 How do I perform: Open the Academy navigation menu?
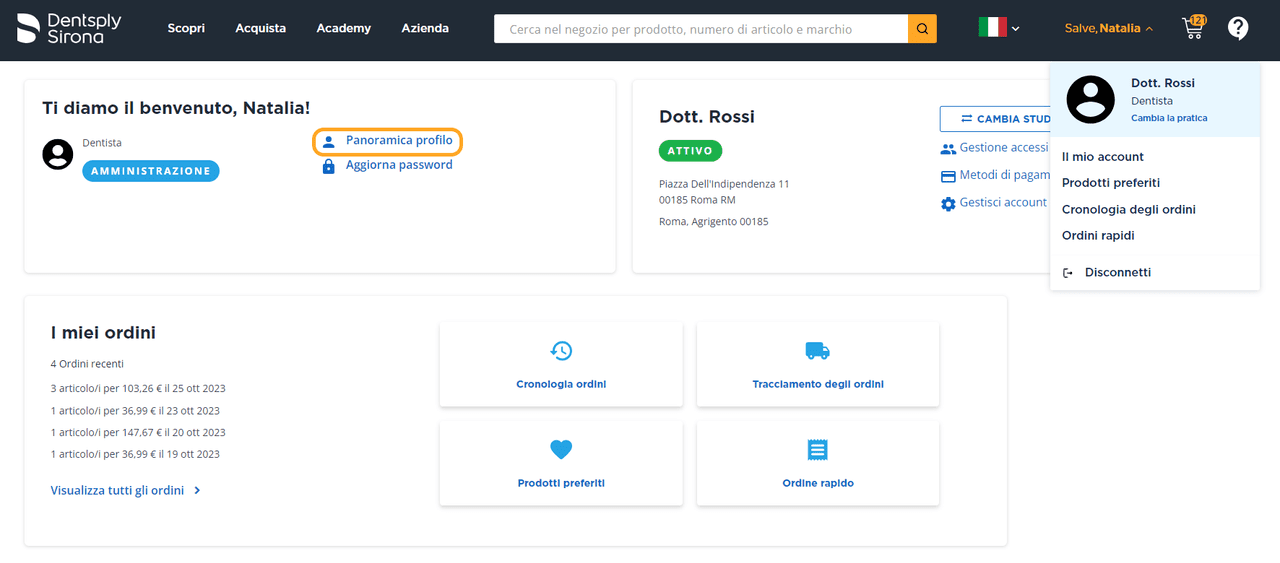tap(343, 28)
